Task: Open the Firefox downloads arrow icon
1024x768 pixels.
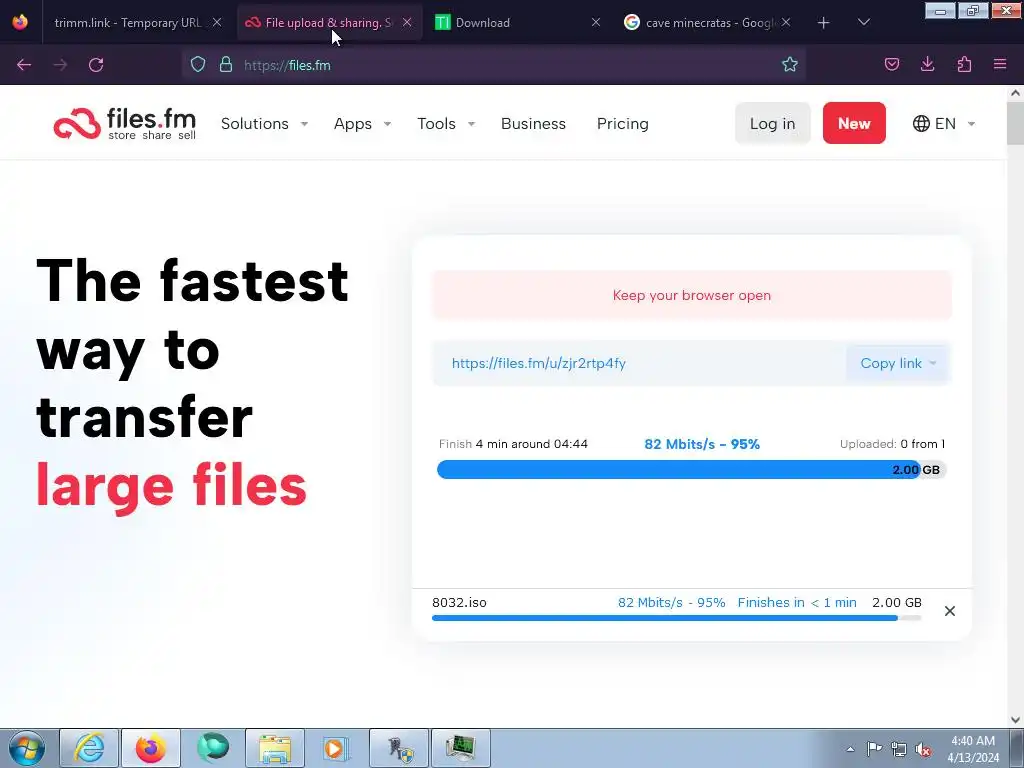Action: pos(927,65)
